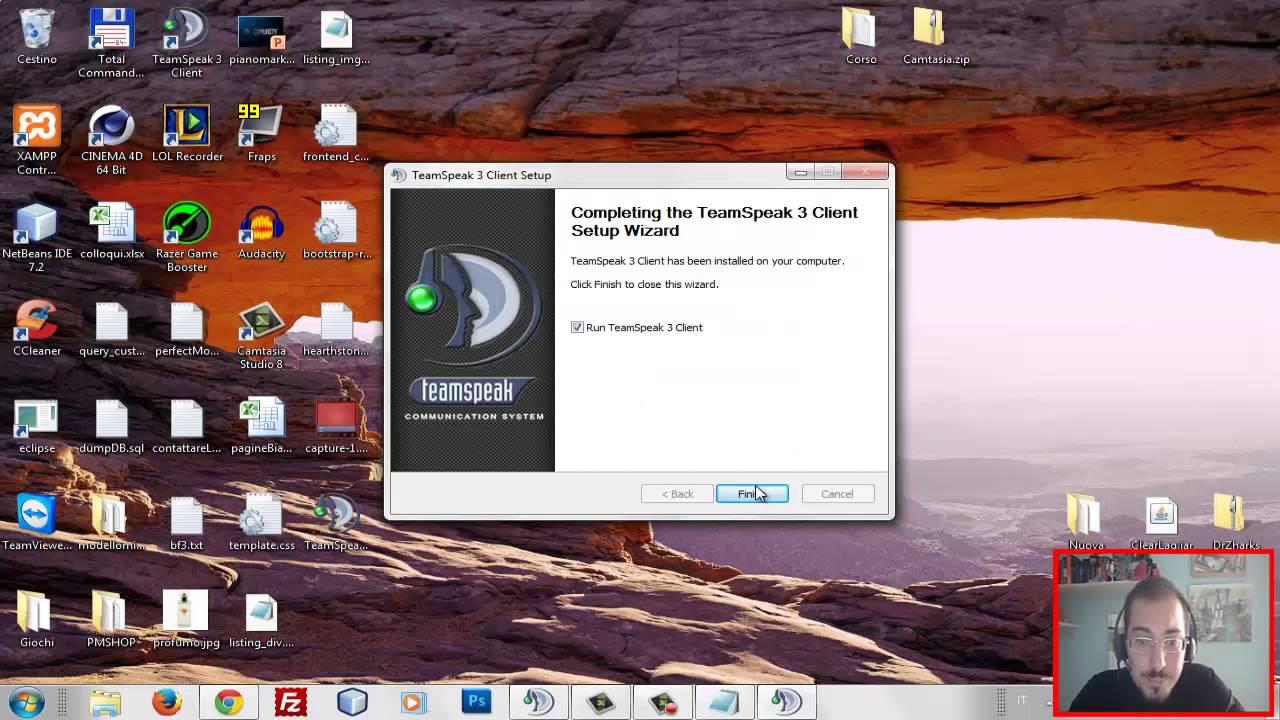Select the LOL Recorder desktop icon
The width and height of the screenshot is (1280, 720).
(x=186, y=134)
